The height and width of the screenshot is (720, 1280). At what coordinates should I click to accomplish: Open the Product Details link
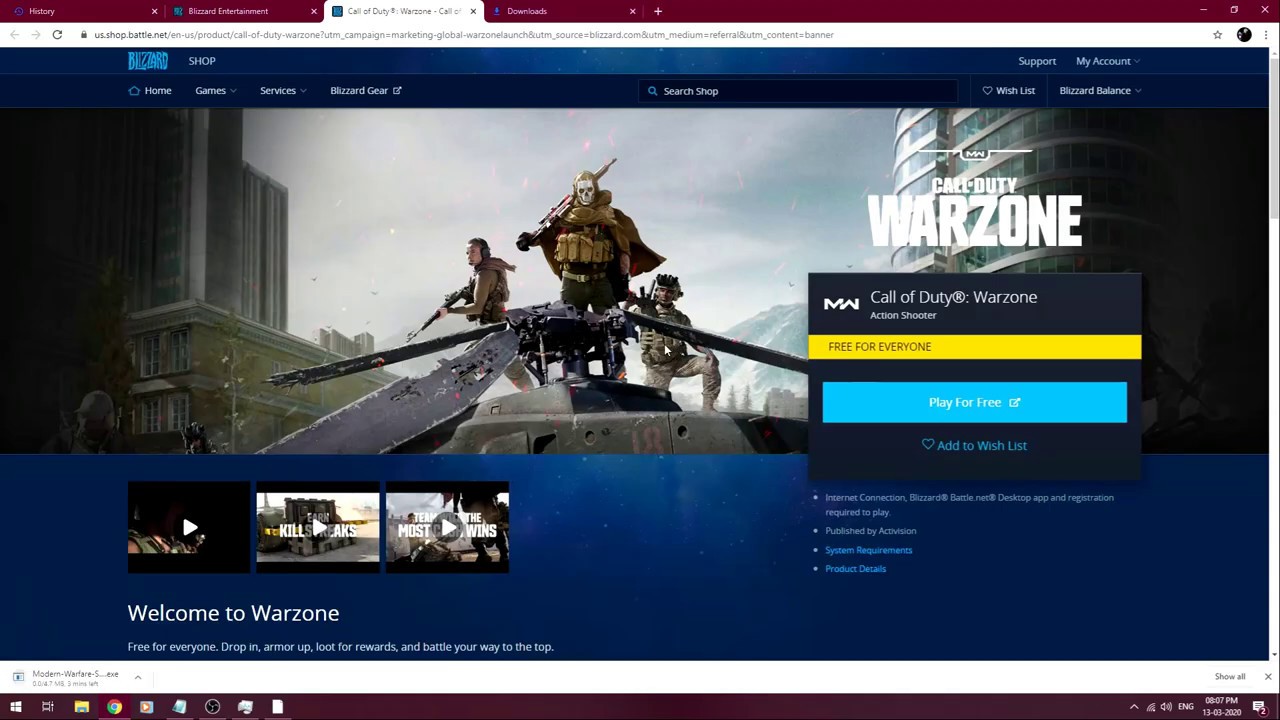pyautogui.click(x=855, y=569)
